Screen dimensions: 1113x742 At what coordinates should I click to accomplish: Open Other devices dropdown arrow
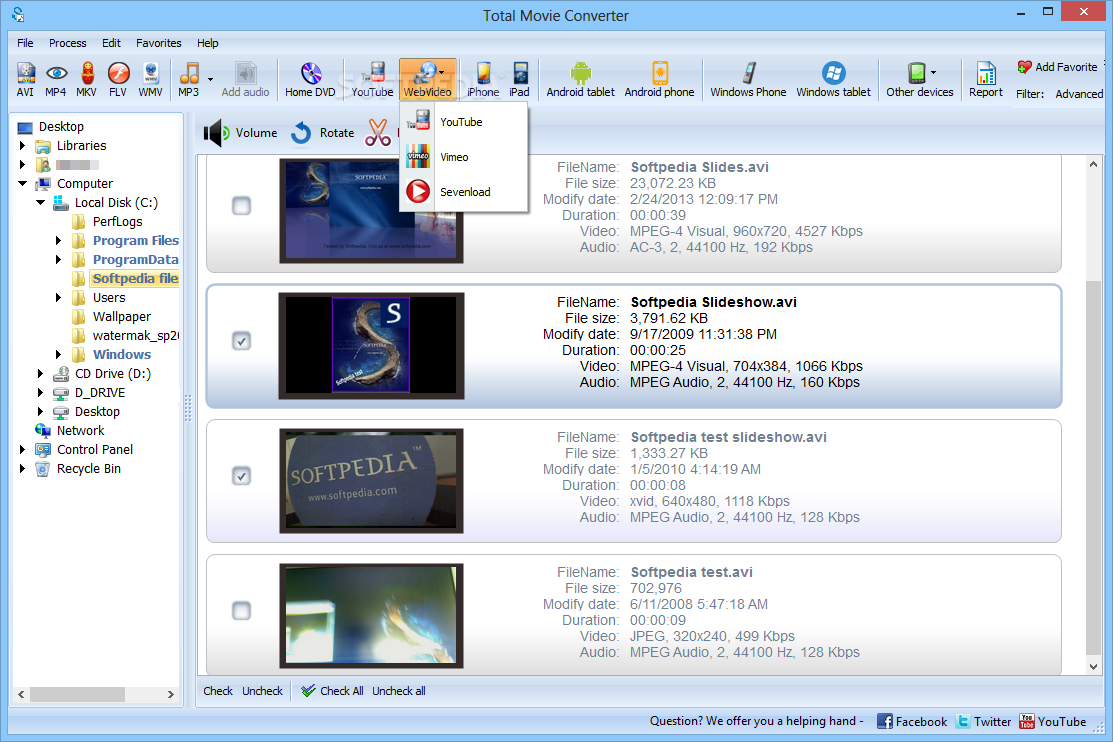click(933, 72)
